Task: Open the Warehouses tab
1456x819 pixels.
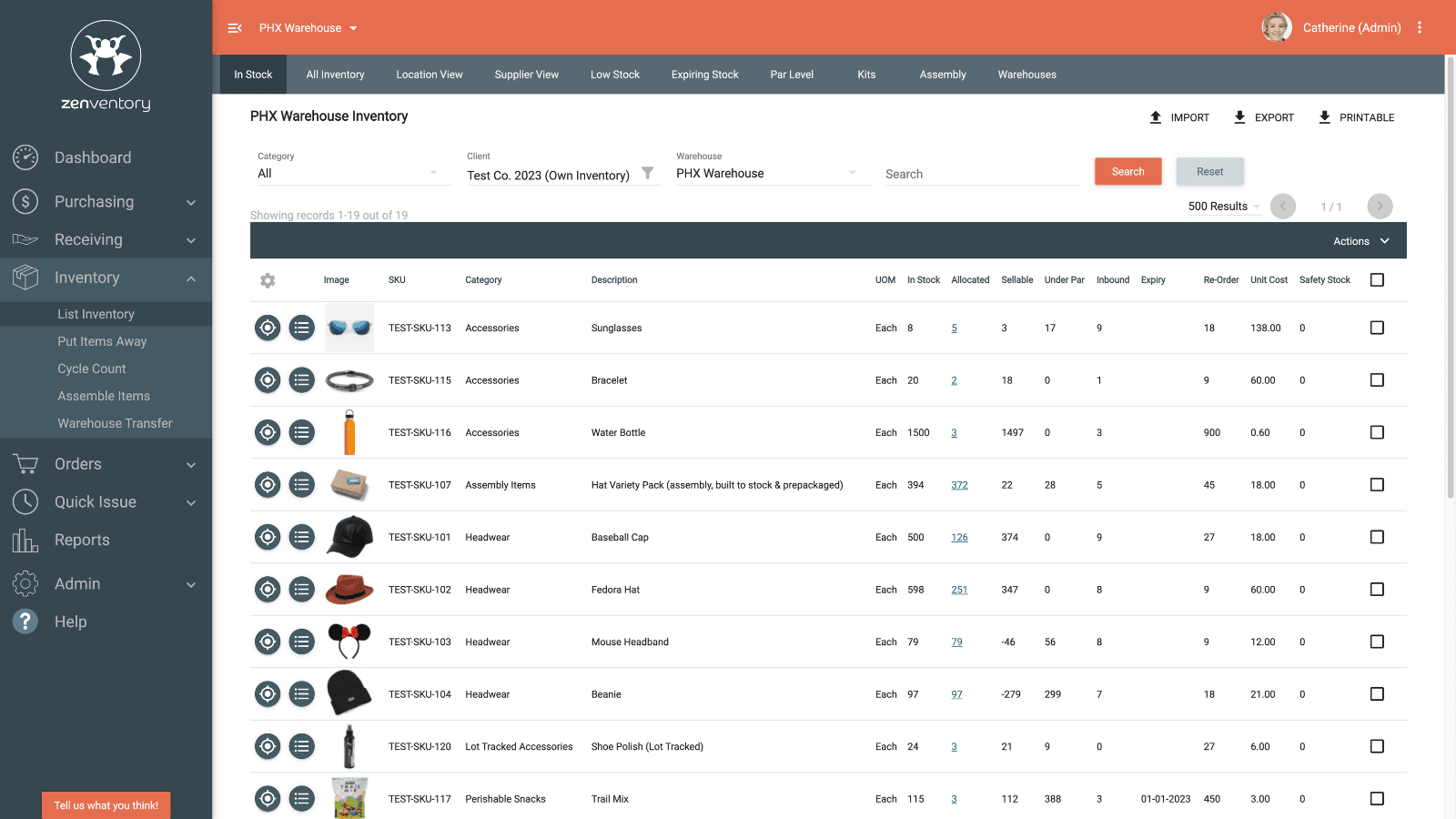Action: pyautogui.click(x=1026, y=74)
